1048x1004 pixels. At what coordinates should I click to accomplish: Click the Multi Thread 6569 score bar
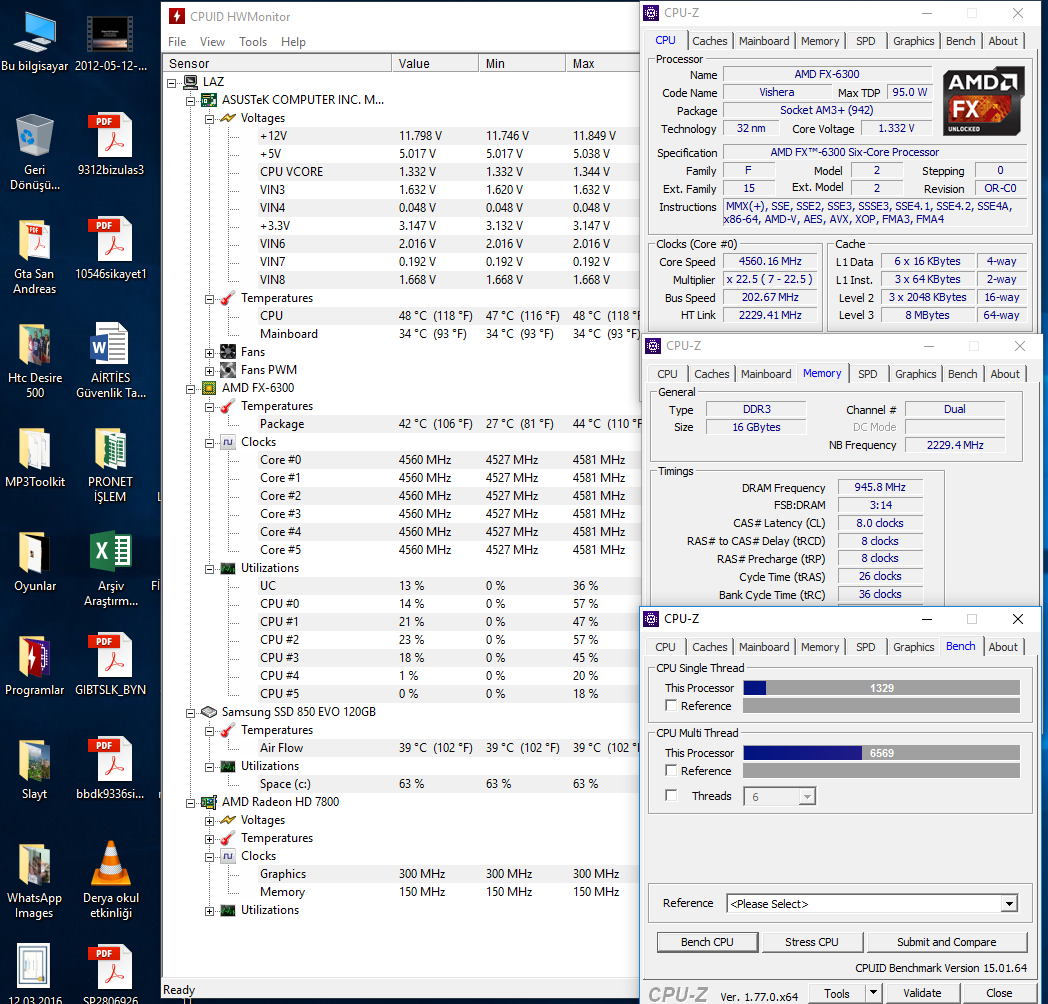point(881,753)
